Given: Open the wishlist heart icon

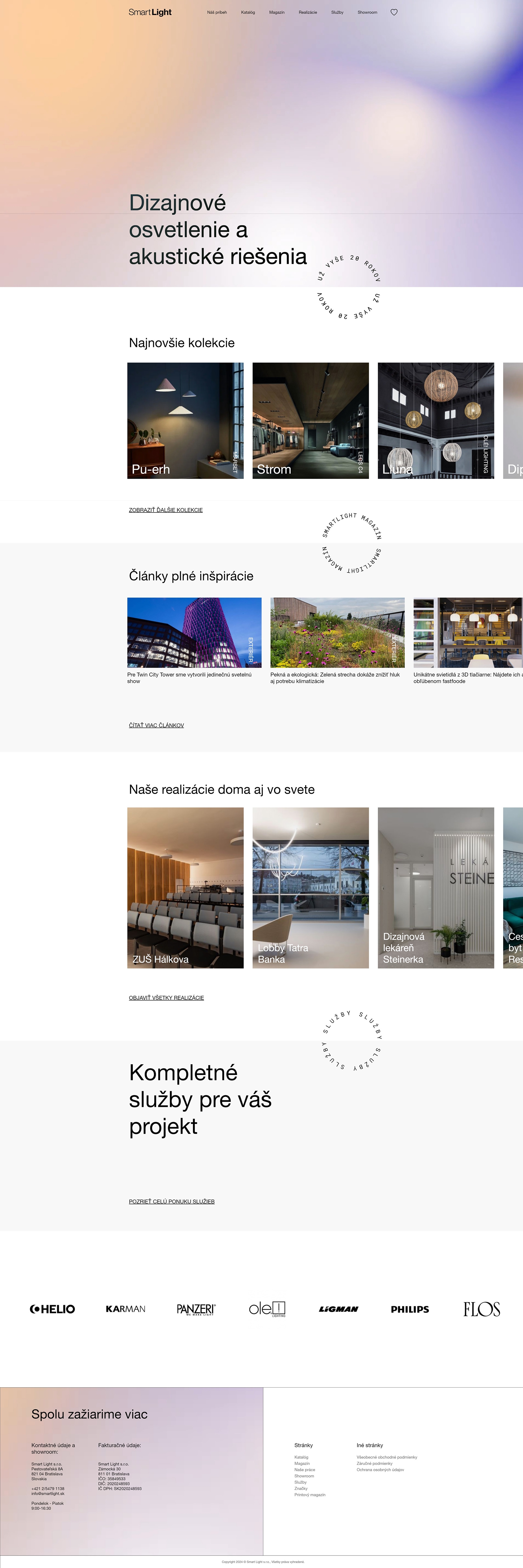Looking at the screenshot, I should coord(394,12).
